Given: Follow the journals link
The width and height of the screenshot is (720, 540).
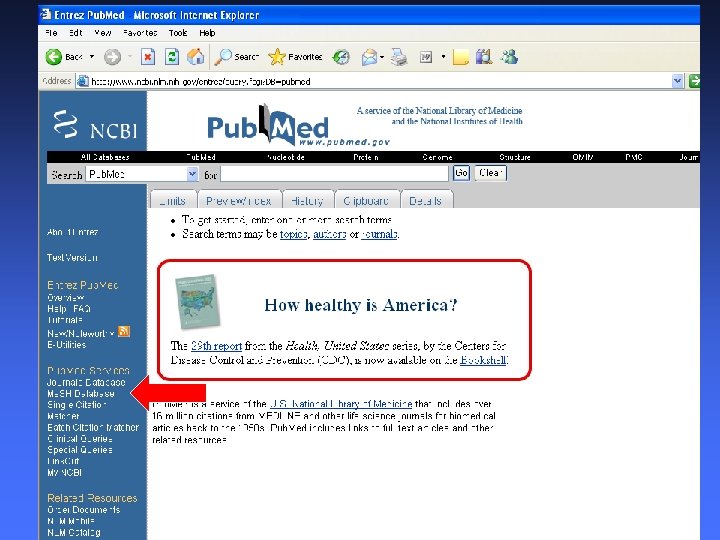Looking at the screenshot, I should tap(379, 234).
